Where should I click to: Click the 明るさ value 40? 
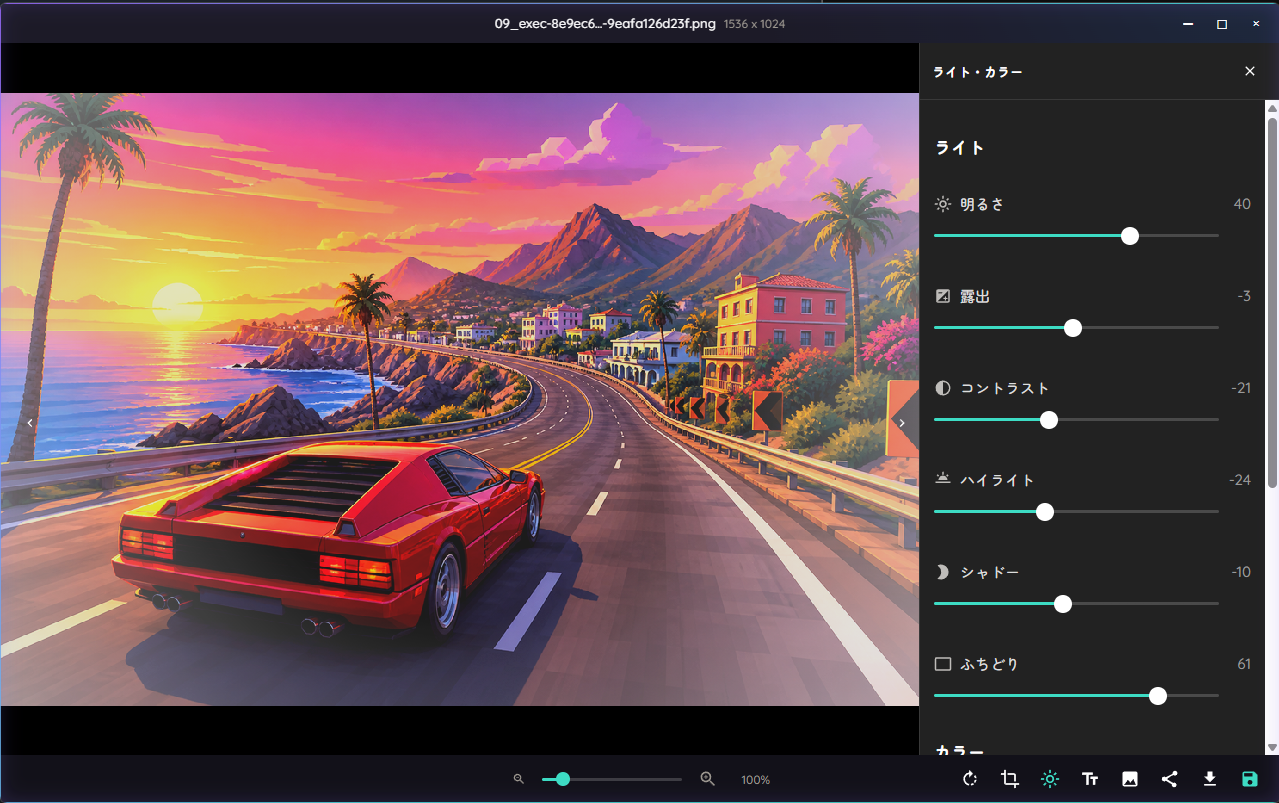1242,204
